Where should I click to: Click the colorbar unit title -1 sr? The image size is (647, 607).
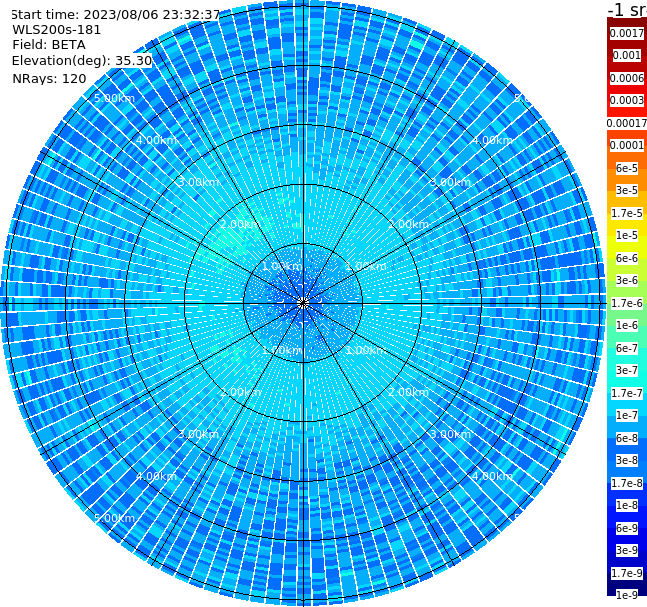(627, 9)
